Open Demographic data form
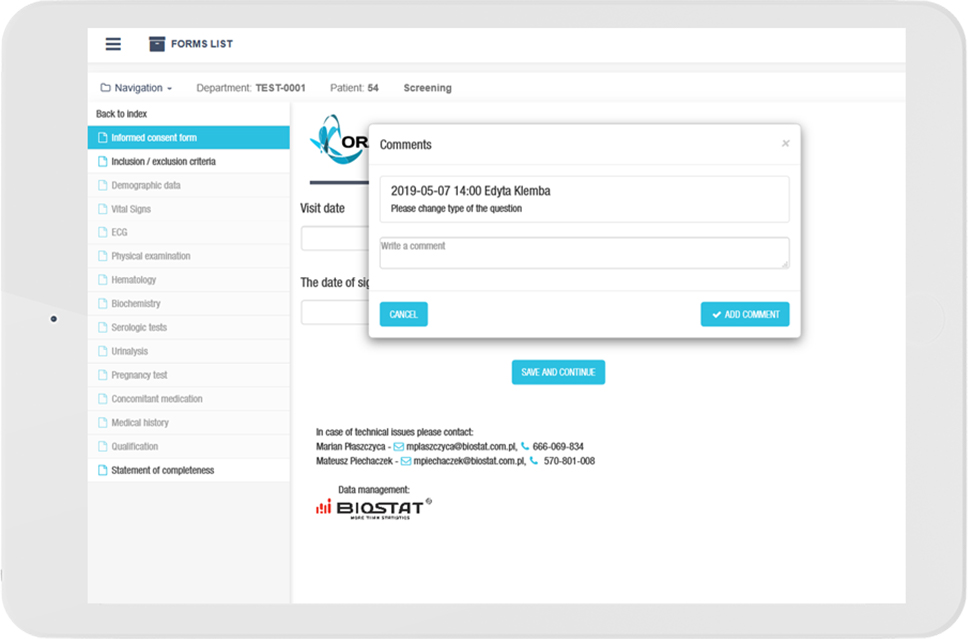Screen dimensions: 968x639 (x=189, y=185)
